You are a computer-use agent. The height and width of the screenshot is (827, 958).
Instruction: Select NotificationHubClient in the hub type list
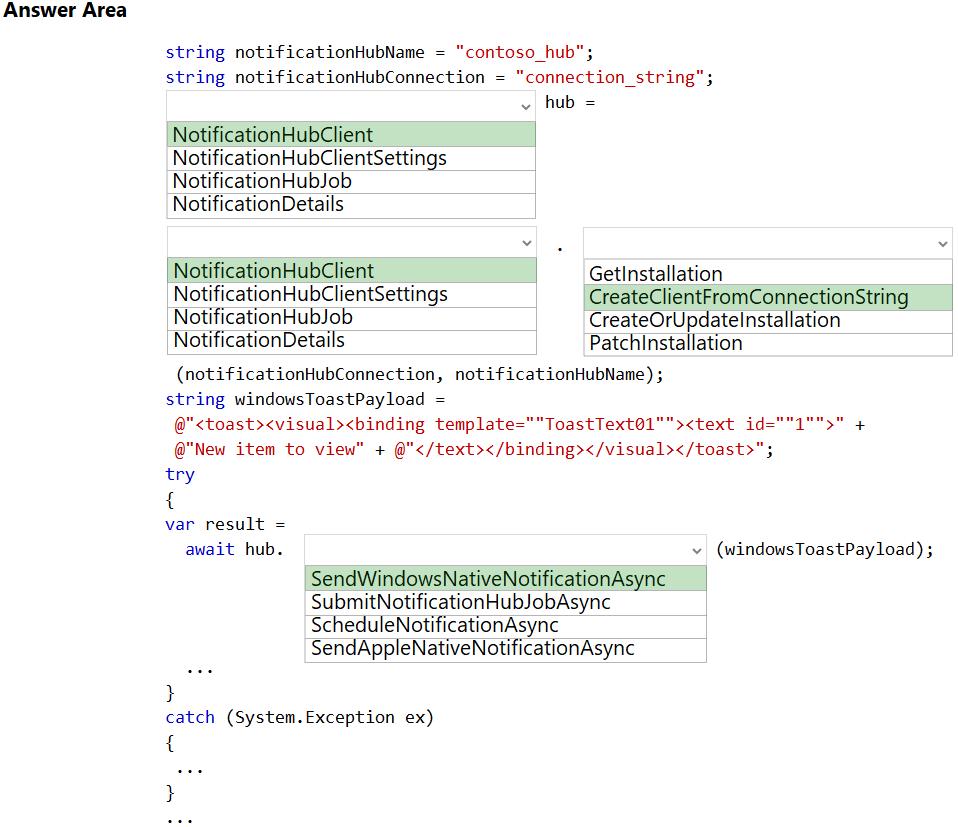(x=351, y=135)
